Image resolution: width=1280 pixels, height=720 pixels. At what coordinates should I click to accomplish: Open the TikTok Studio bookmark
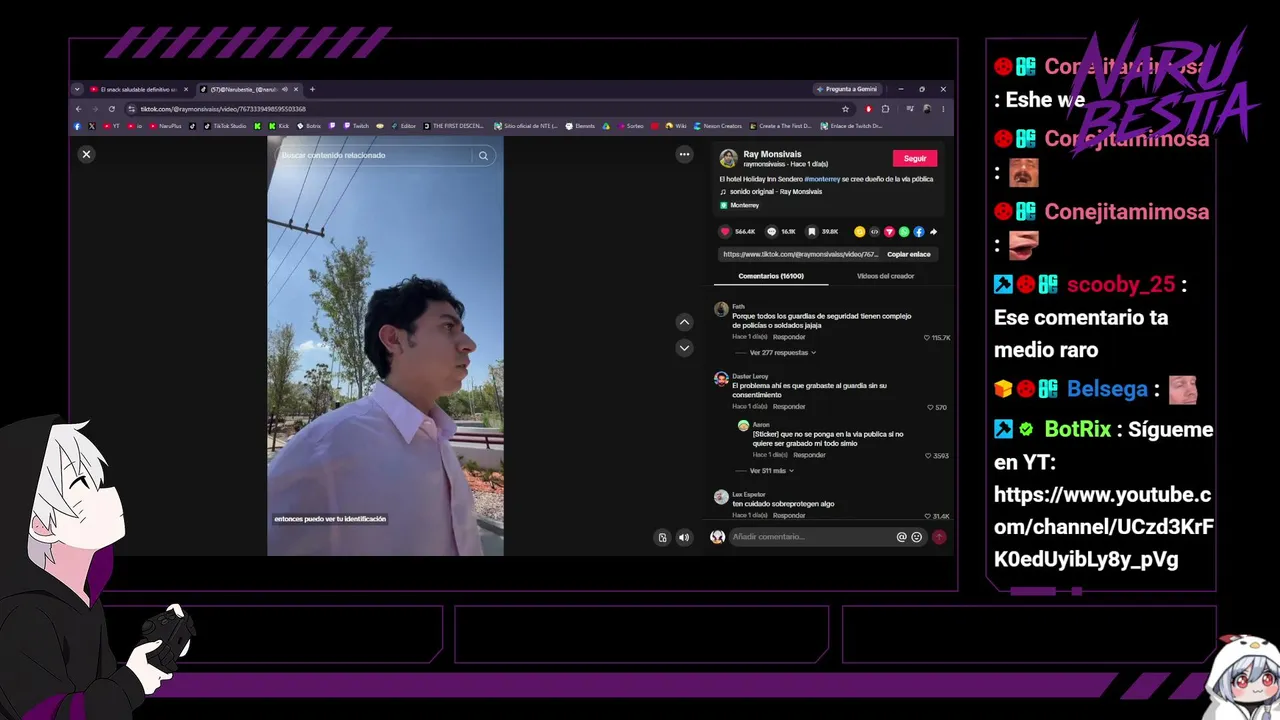coord(225,126)
